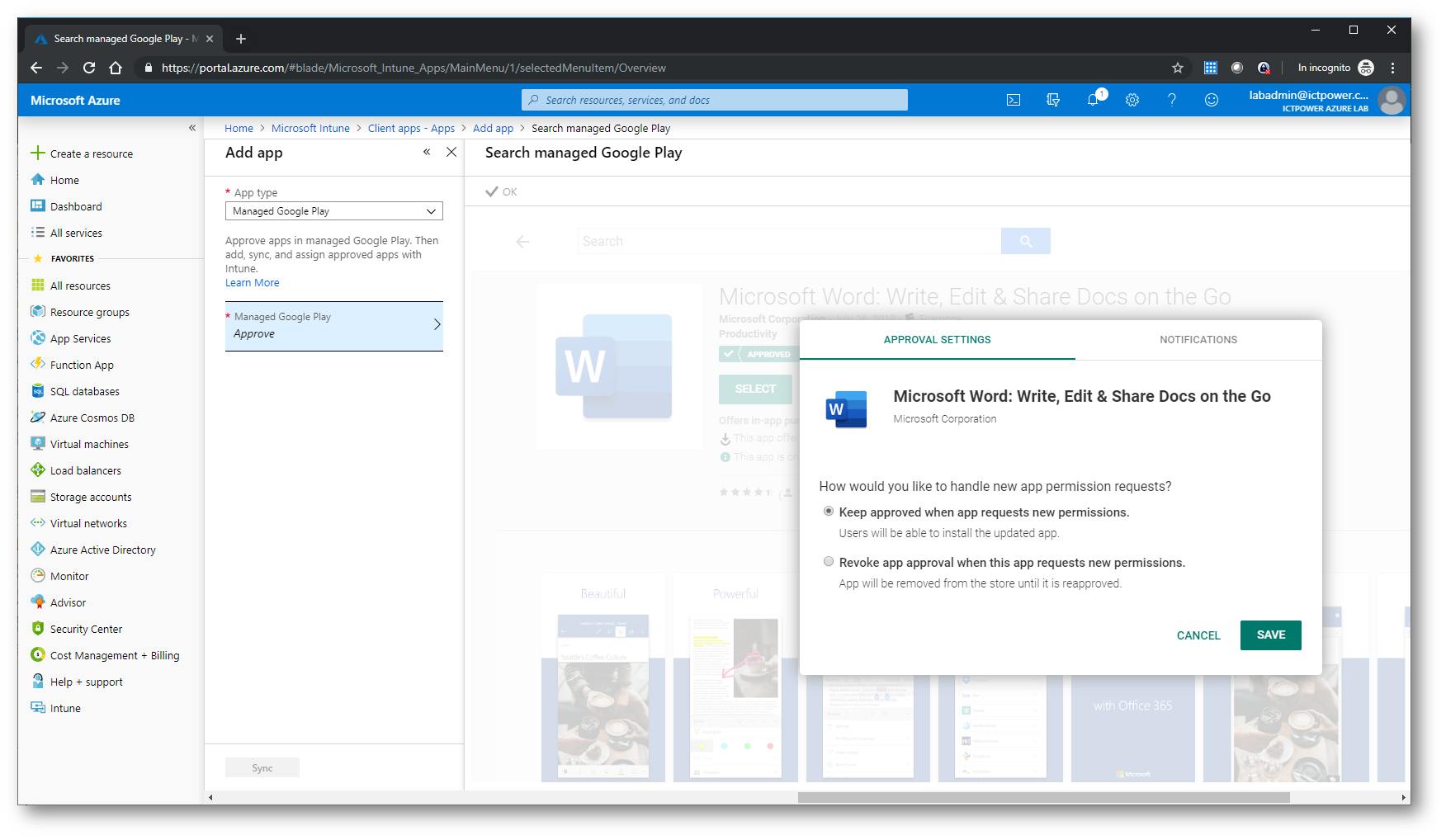Open the Help question mark icon
Viewport: 1446px width, 840px height.
tap(1172, 100)
